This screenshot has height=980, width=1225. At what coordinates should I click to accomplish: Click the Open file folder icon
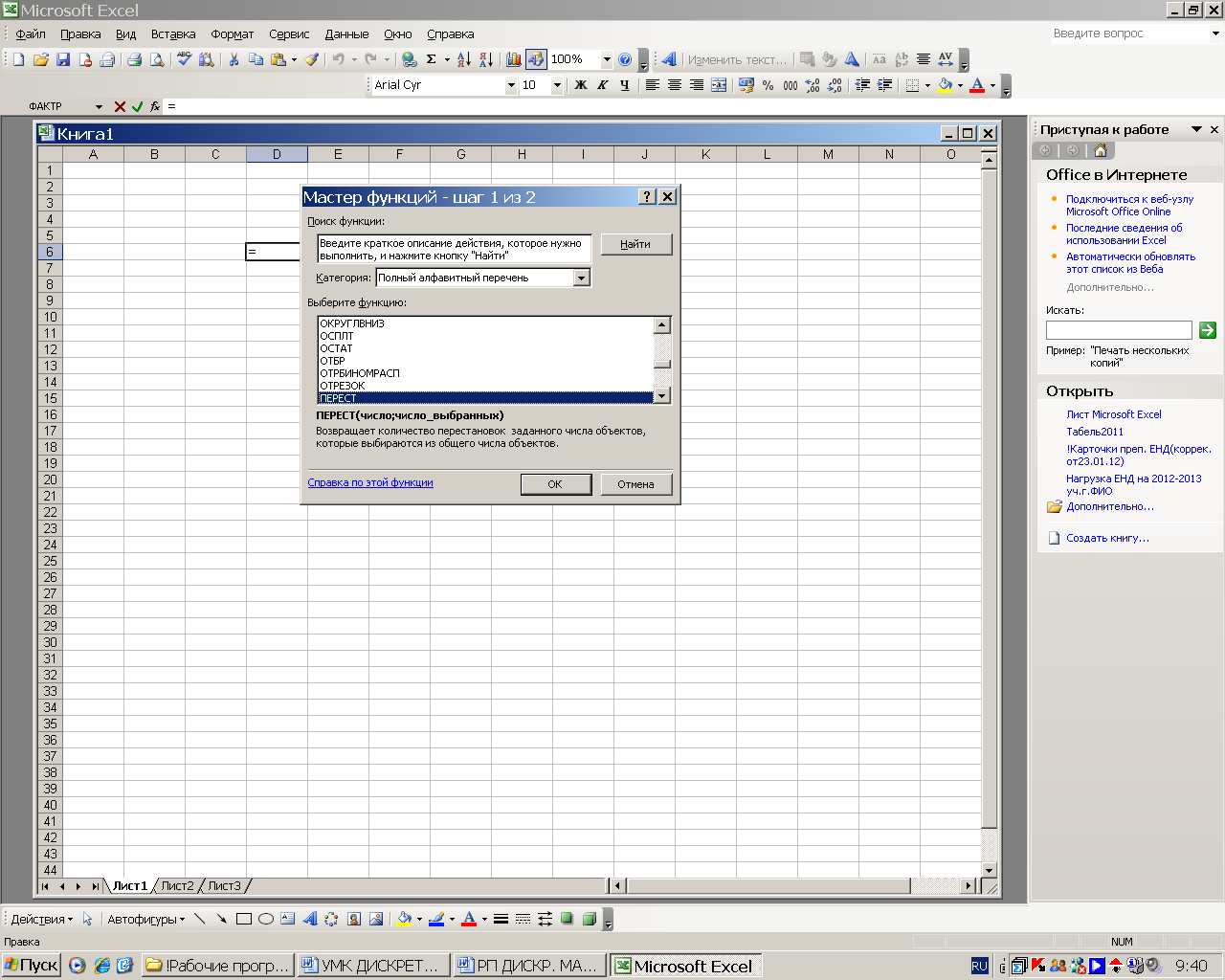(41, 59)
